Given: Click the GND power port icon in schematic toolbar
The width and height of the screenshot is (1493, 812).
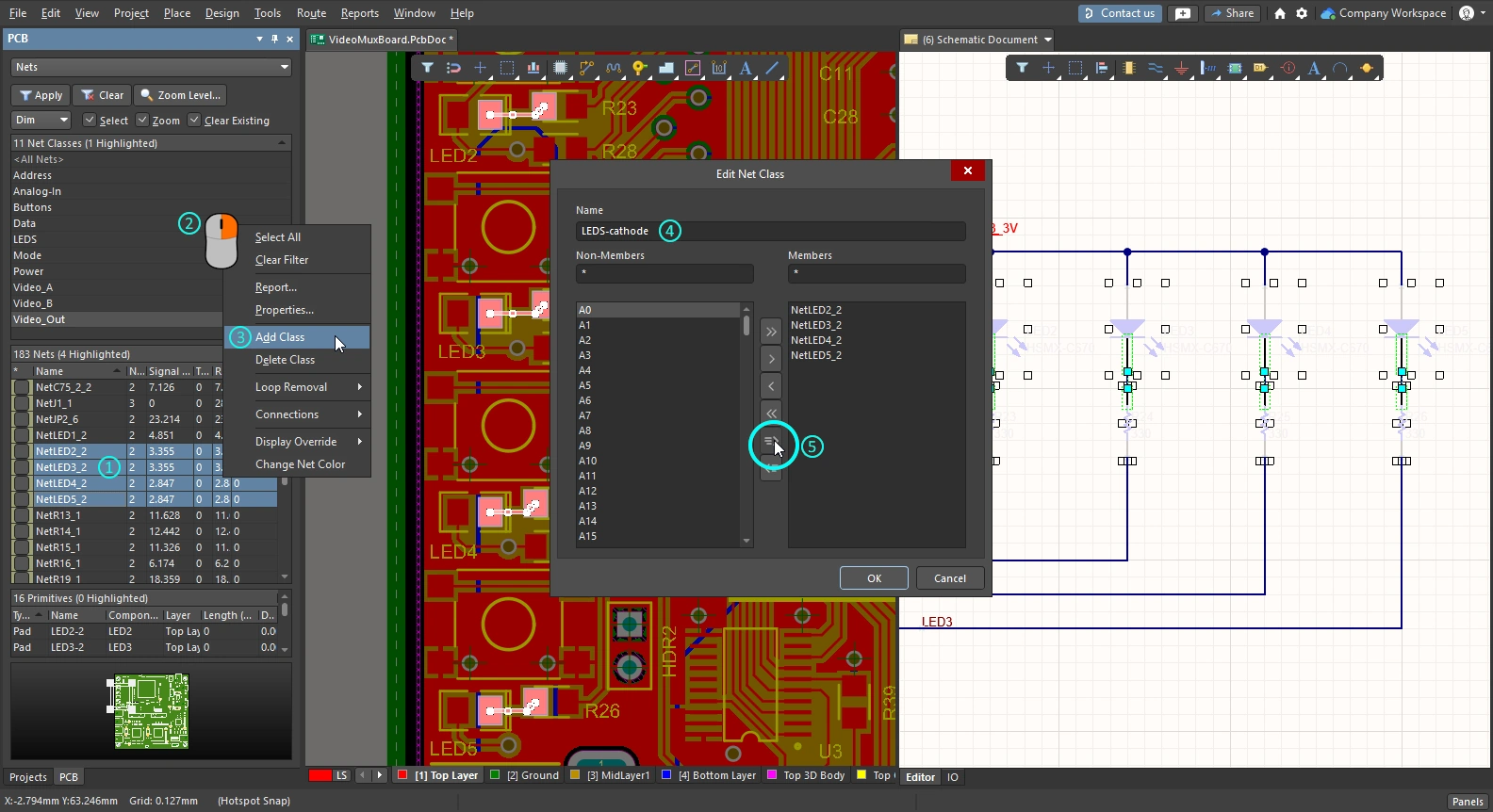Looking at the screenshot, I should [x=1181, y=68].
